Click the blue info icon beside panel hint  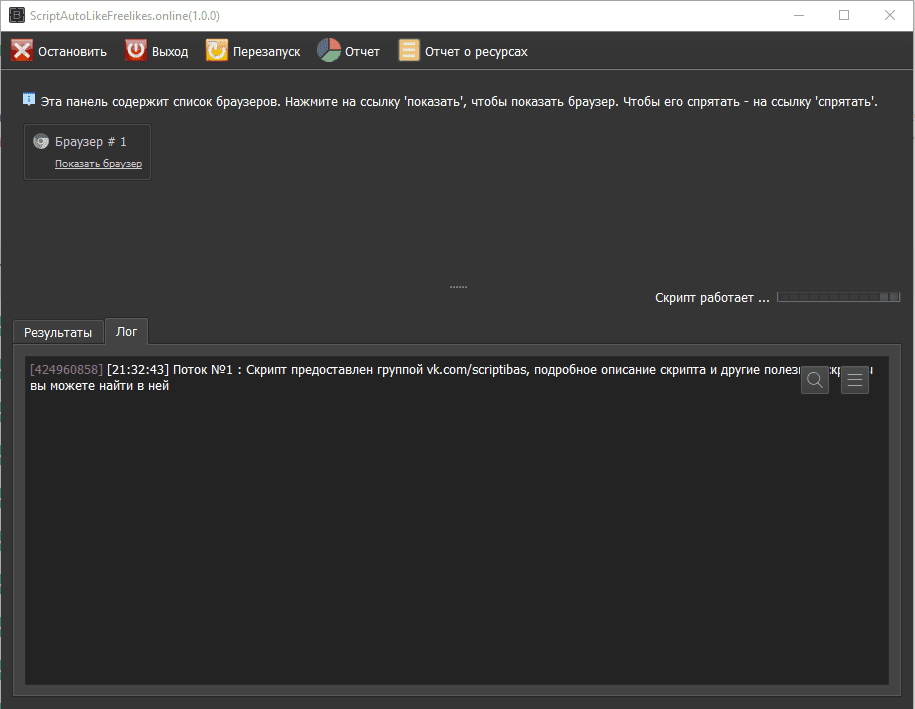(29, 100)
